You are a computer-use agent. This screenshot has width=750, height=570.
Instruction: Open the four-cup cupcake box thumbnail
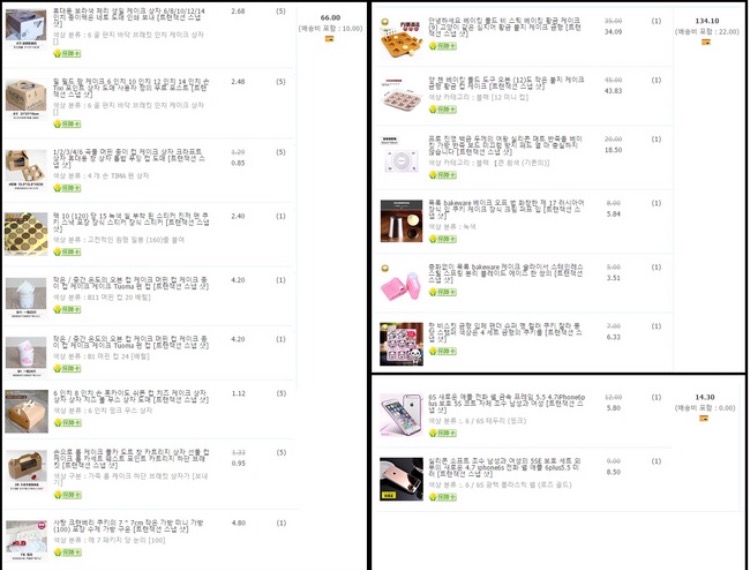[x=26, y=170]
